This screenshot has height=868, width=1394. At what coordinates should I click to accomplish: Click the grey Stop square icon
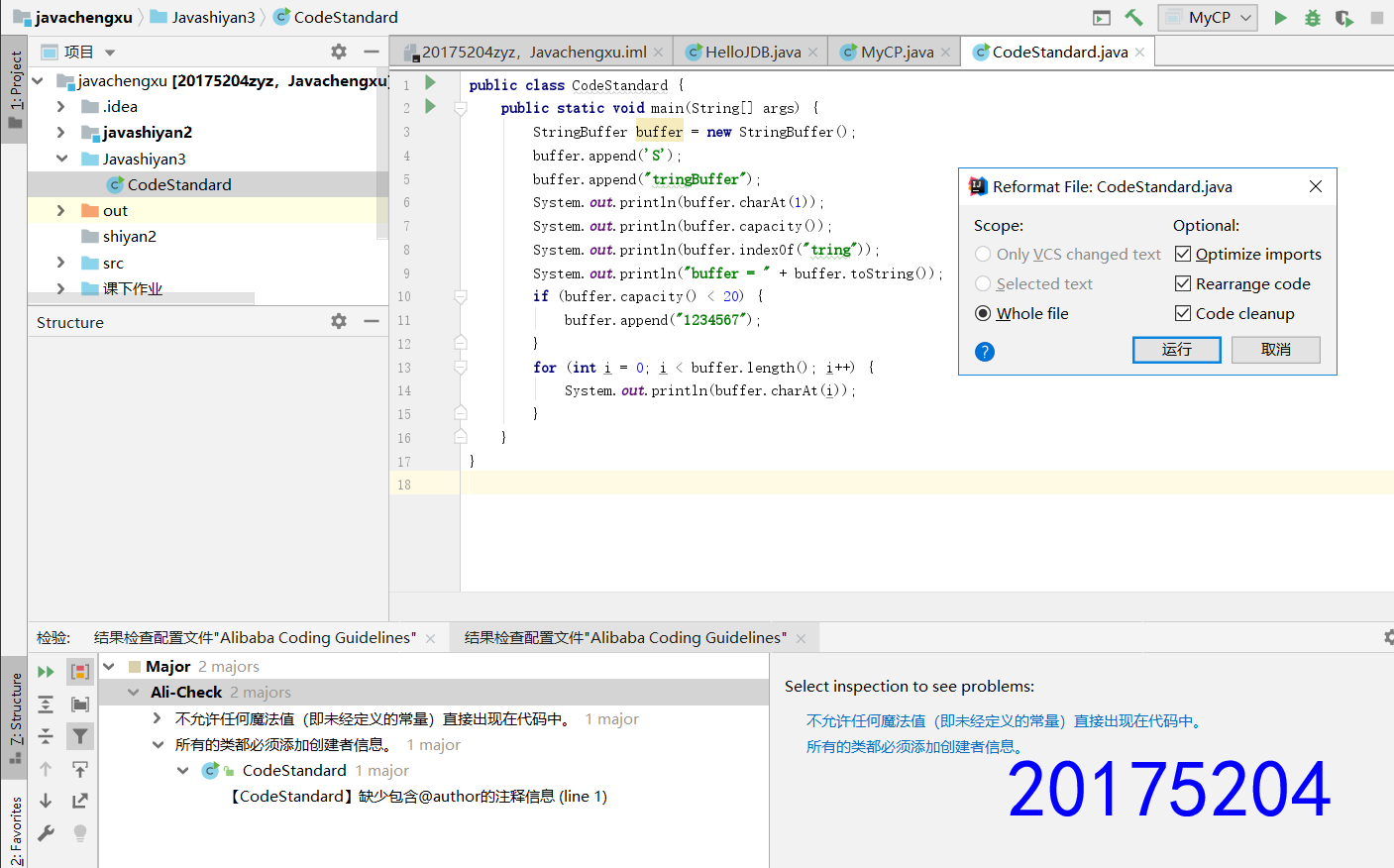coord(1377,18)
